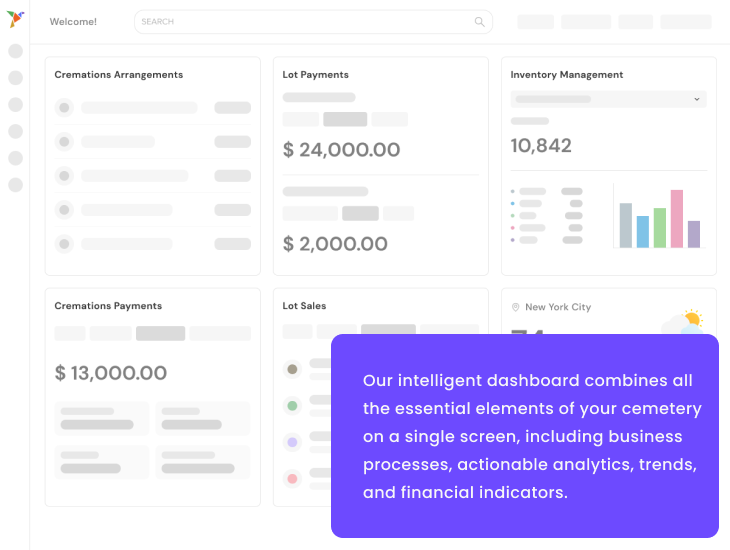Image resolution: width=730 pixels, height=550 pixels.
Task: Select last Cremations Arrangements radio circle
Action: point(64,244)
